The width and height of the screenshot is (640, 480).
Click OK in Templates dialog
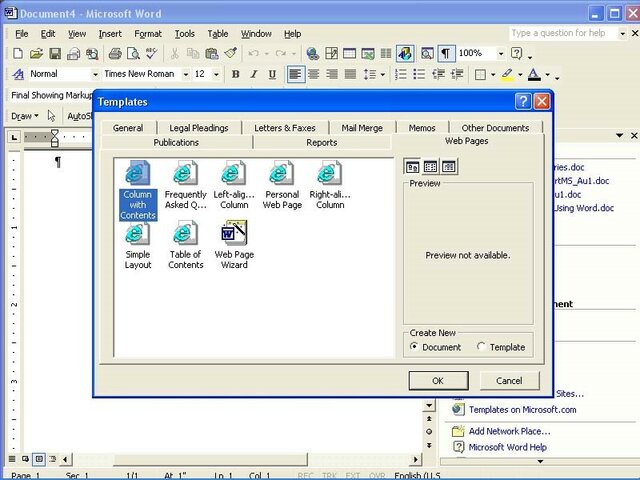[x=438, y=380]
